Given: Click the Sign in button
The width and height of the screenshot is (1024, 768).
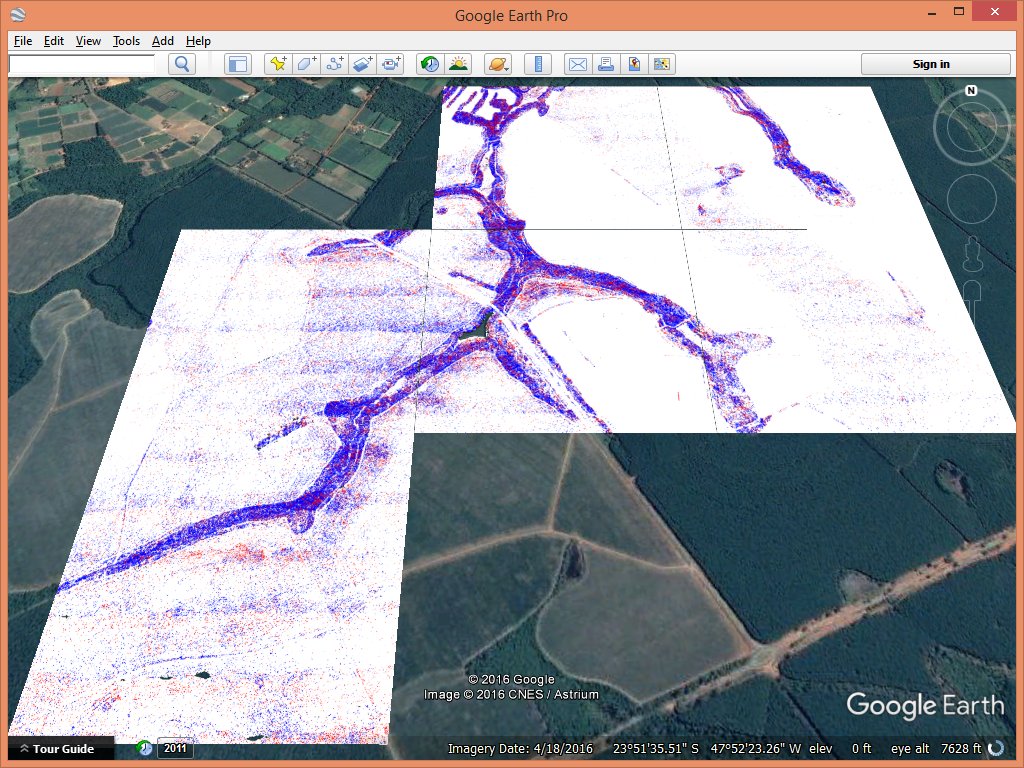Looking at the screenshot, I should [931, 64].
